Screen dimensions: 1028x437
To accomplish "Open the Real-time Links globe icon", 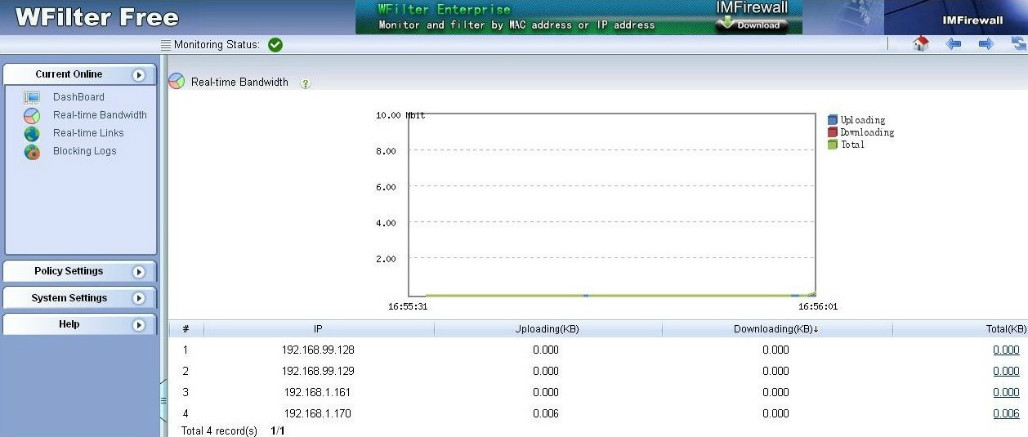I will [x=31, y=134].
